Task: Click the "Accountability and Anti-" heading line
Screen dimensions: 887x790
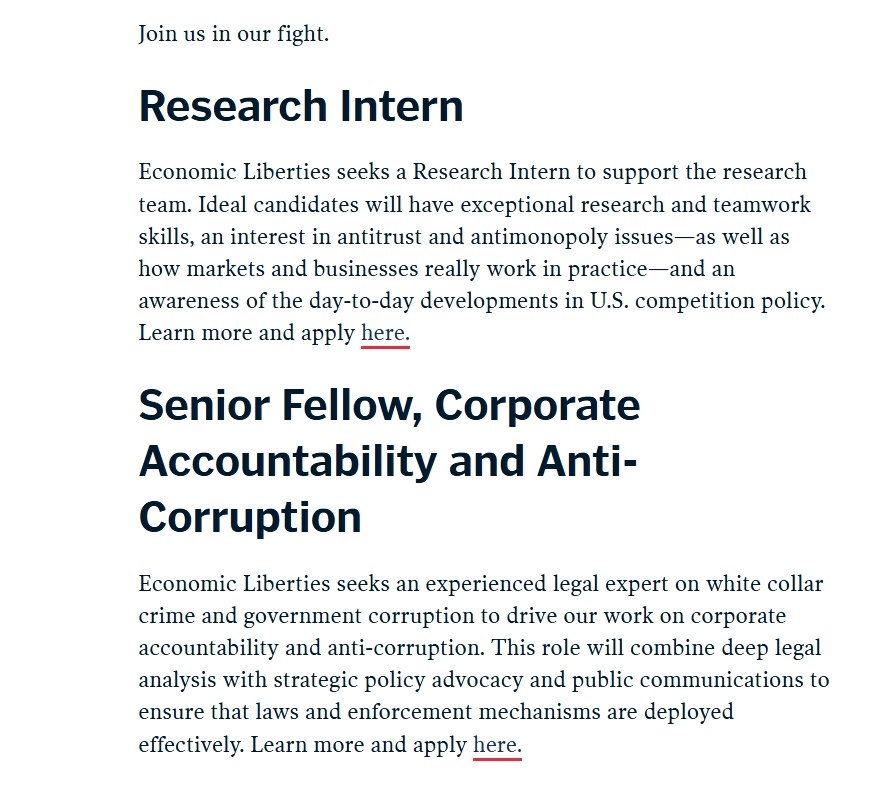Action: [388, 461]
